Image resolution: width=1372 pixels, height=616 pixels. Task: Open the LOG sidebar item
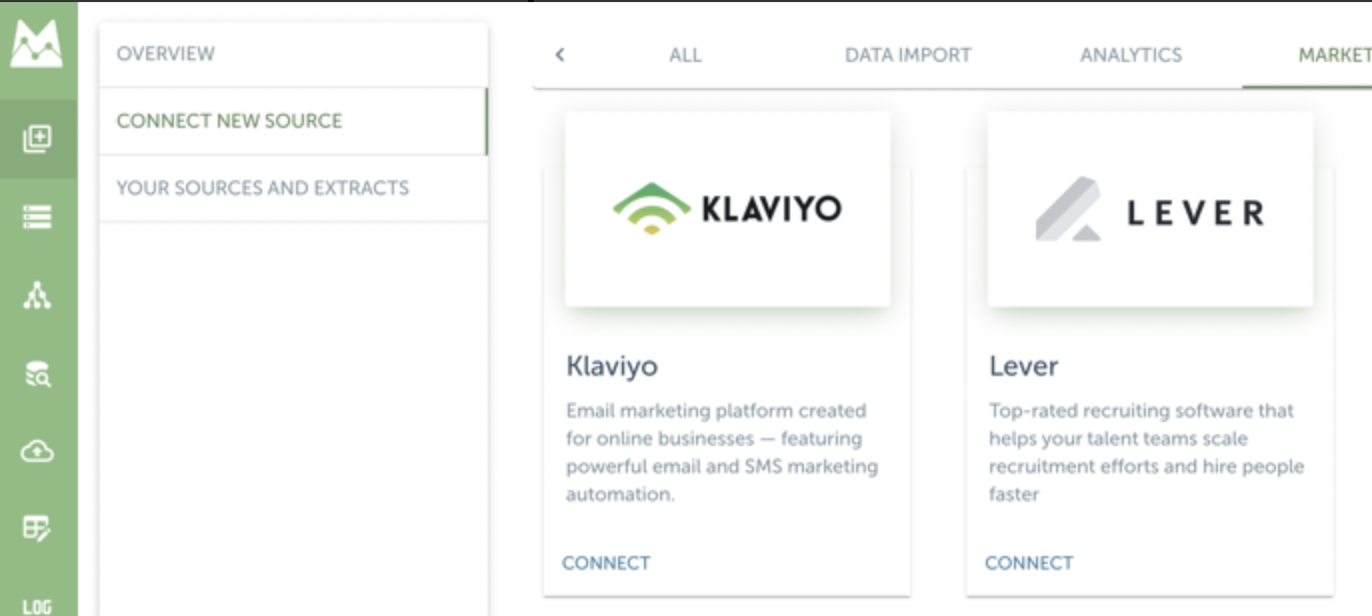(37, 606)
